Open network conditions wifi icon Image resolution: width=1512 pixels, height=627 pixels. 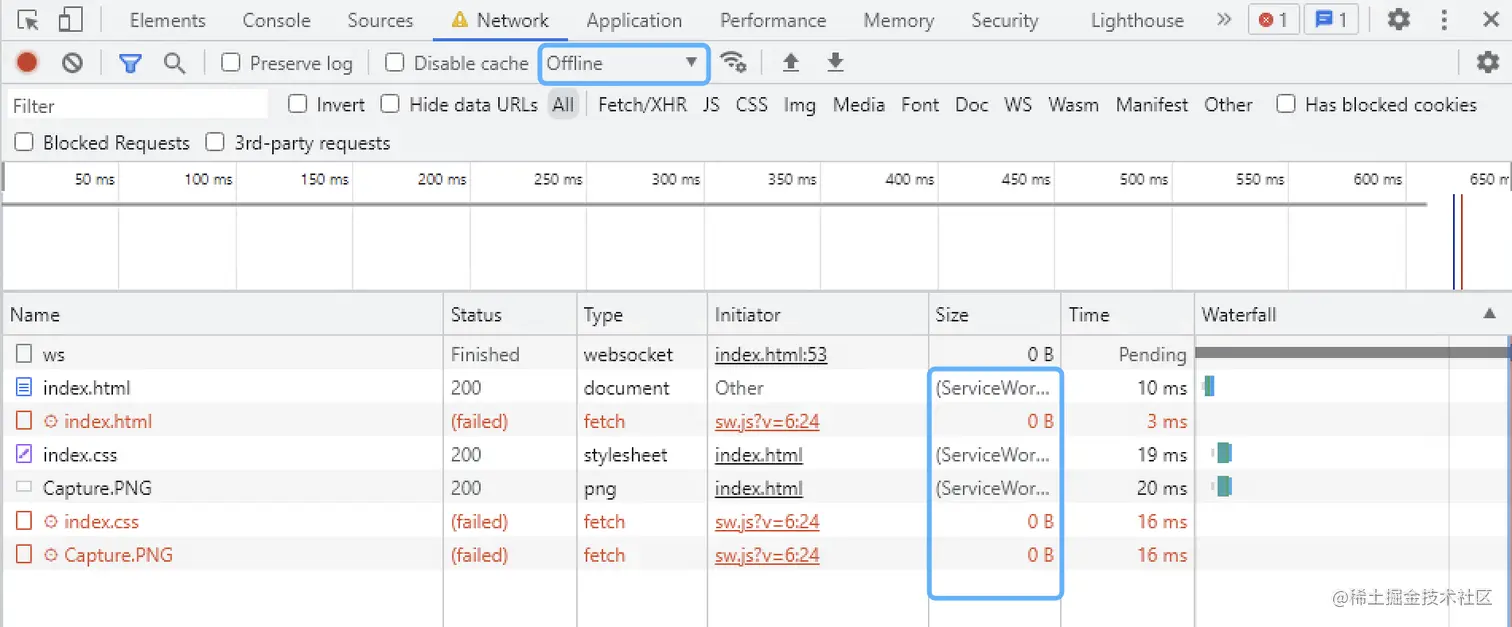pyautogui.click(x=734, y=63)
